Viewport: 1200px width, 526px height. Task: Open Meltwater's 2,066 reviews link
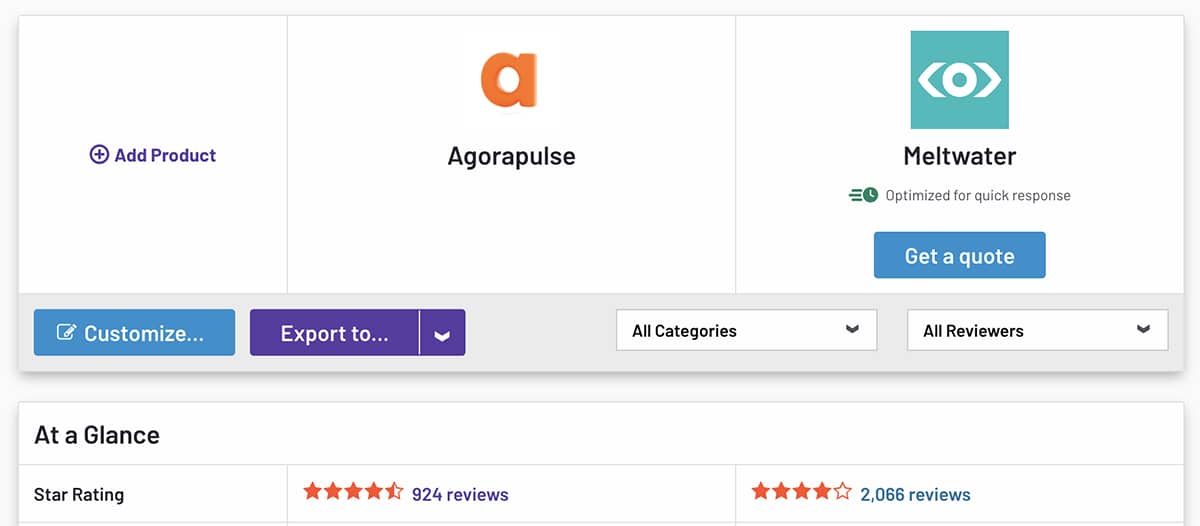(915, 494)
